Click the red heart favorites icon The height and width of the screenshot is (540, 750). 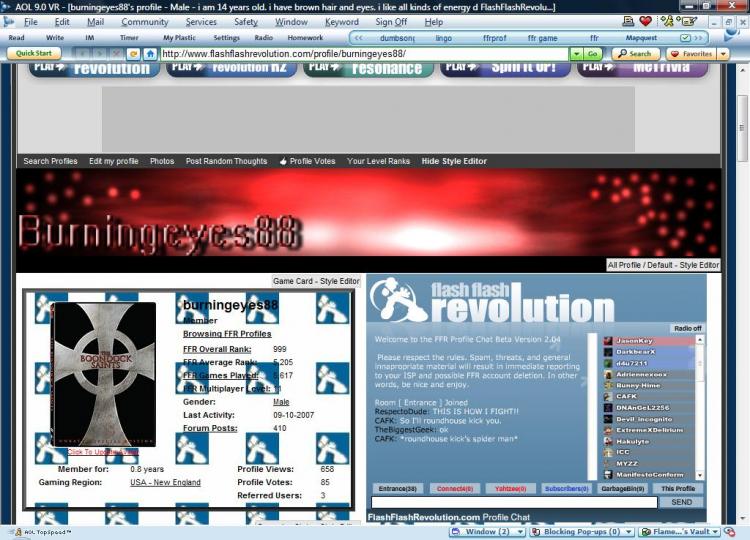coord(645,21)
